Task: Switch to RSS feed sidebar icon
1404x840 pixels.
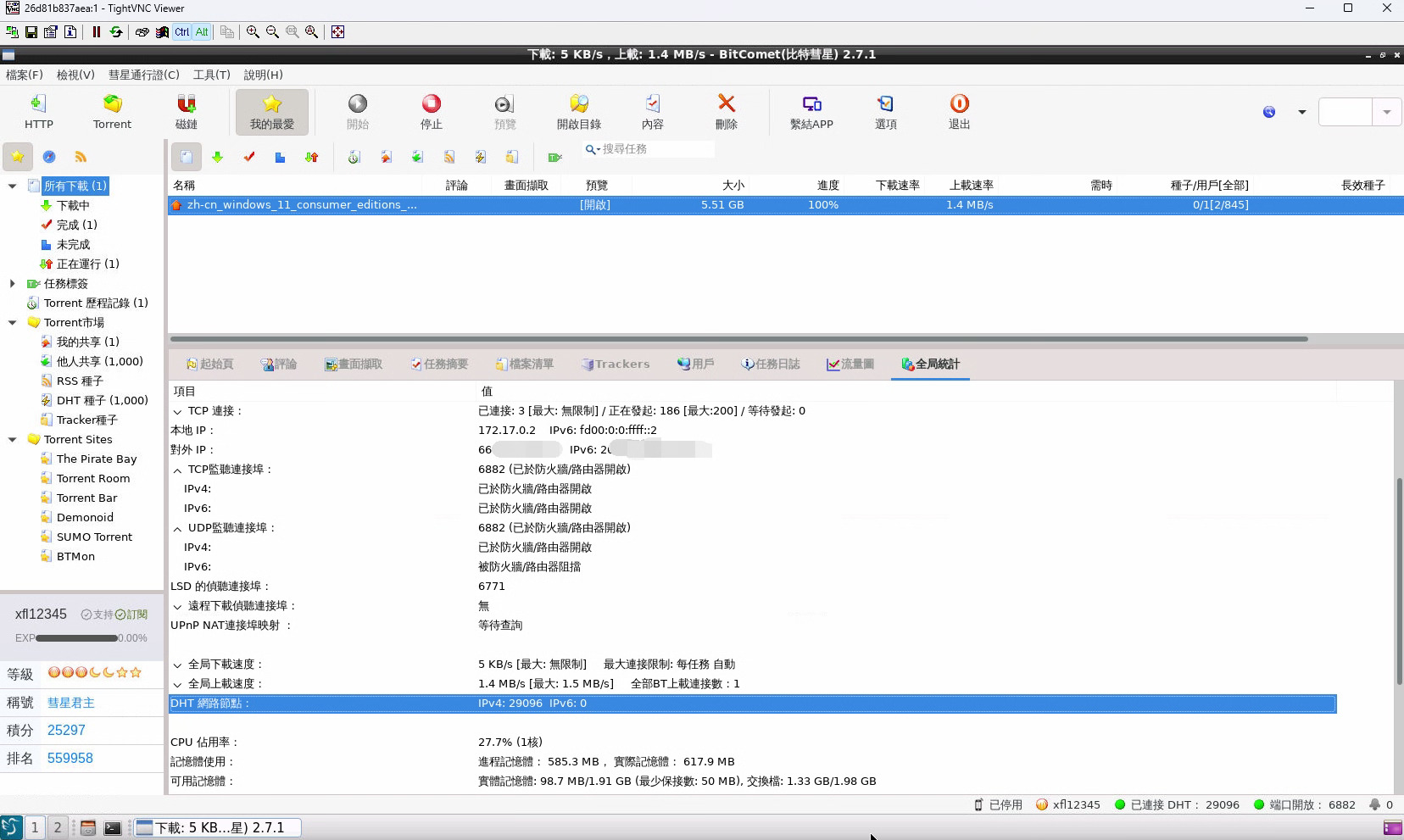Action: coord(81,157)
